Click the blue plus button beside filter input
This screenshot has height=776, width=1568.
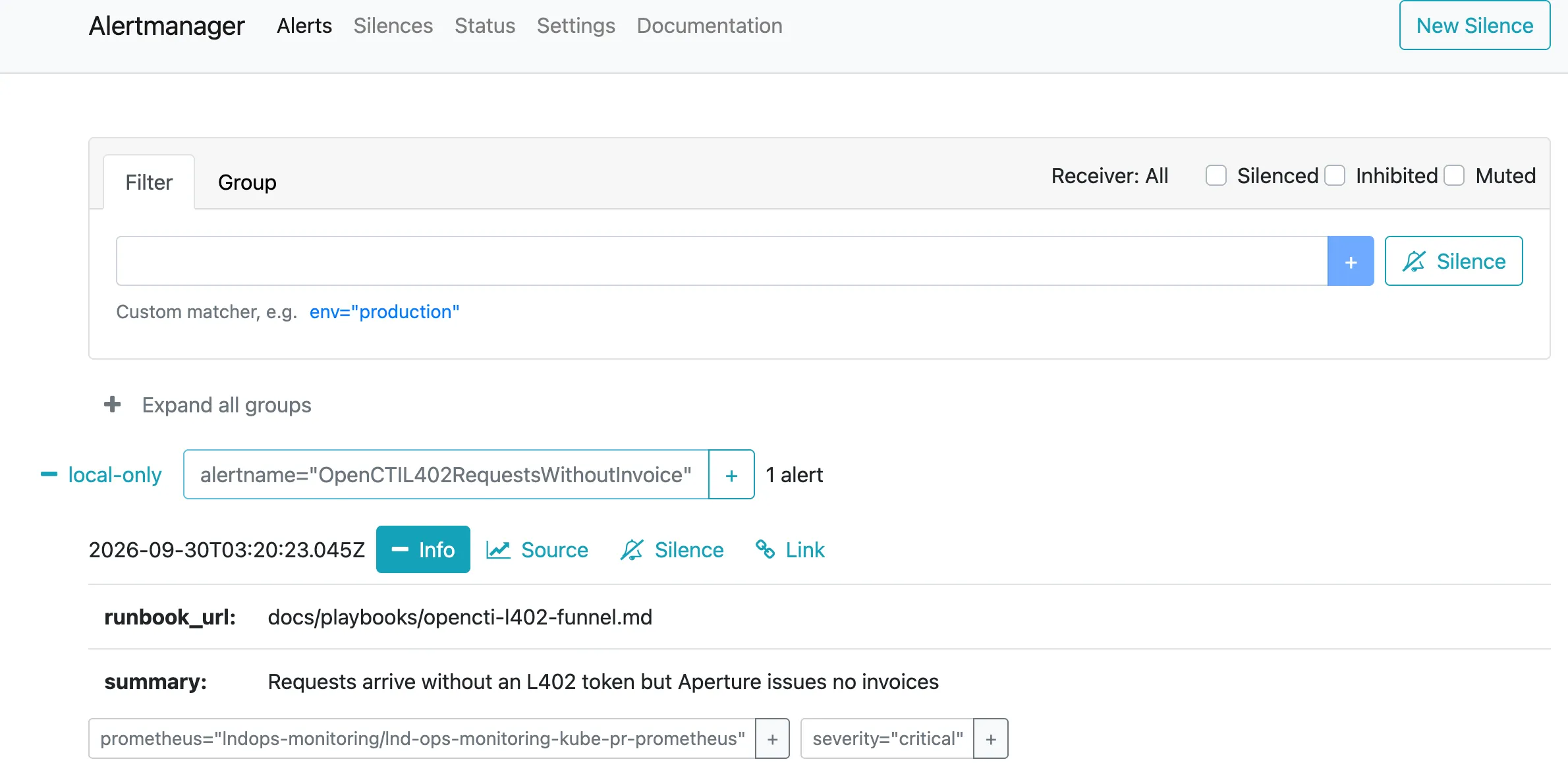(1351, 261)
